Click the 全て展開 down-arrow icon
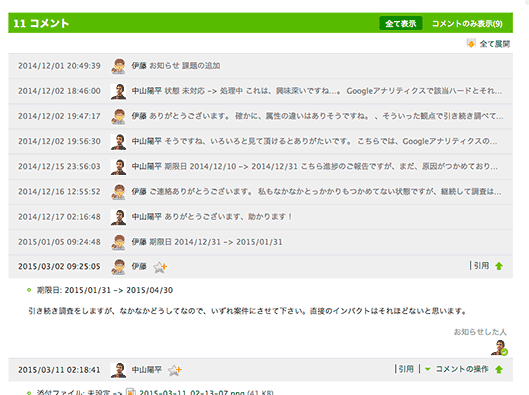The height and width of the screenshot is (395, 529). tap(471, 44)
